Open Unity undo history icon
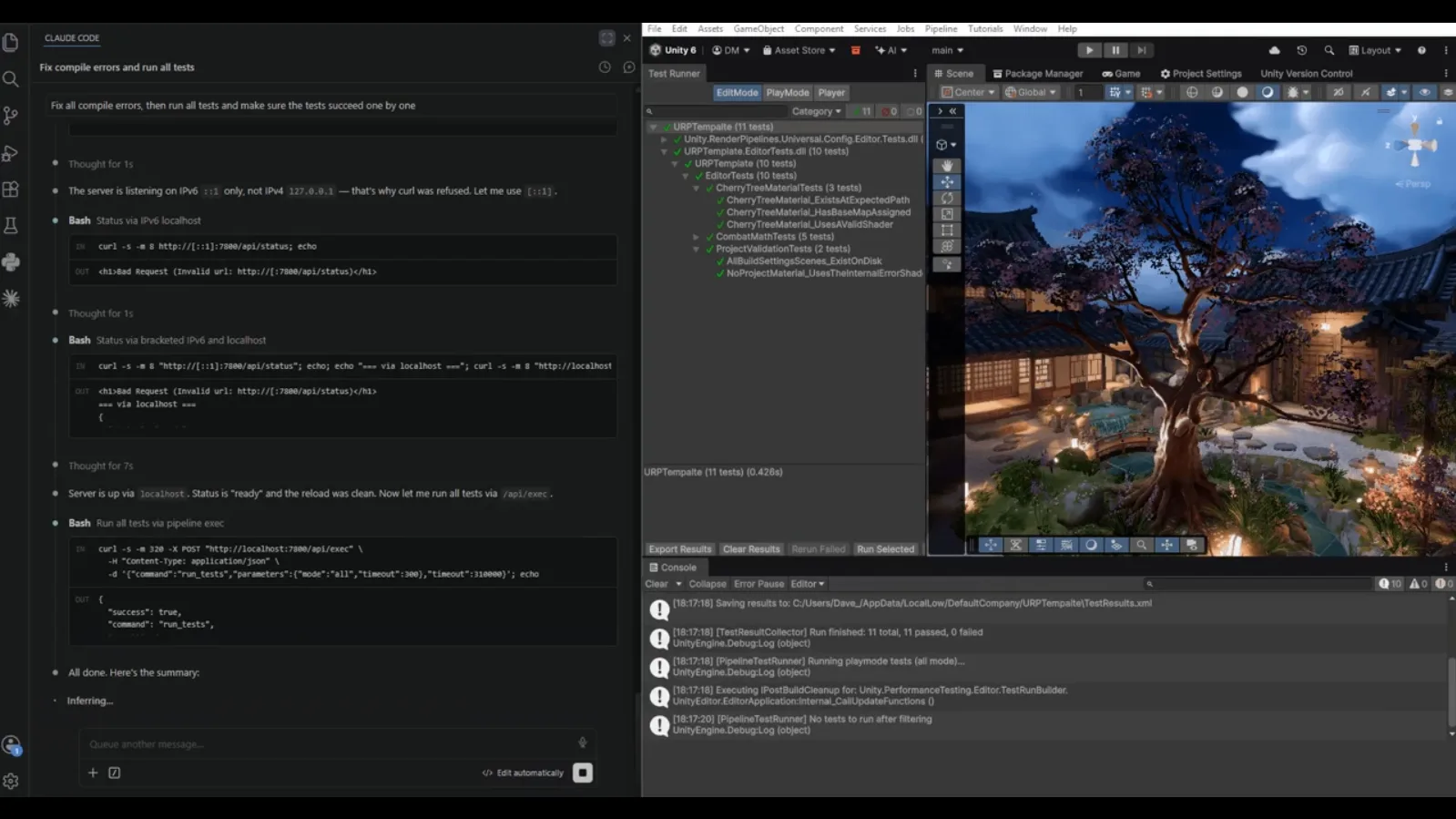The height and width of the screenshot is (819, 1456). pos(1301,50)
